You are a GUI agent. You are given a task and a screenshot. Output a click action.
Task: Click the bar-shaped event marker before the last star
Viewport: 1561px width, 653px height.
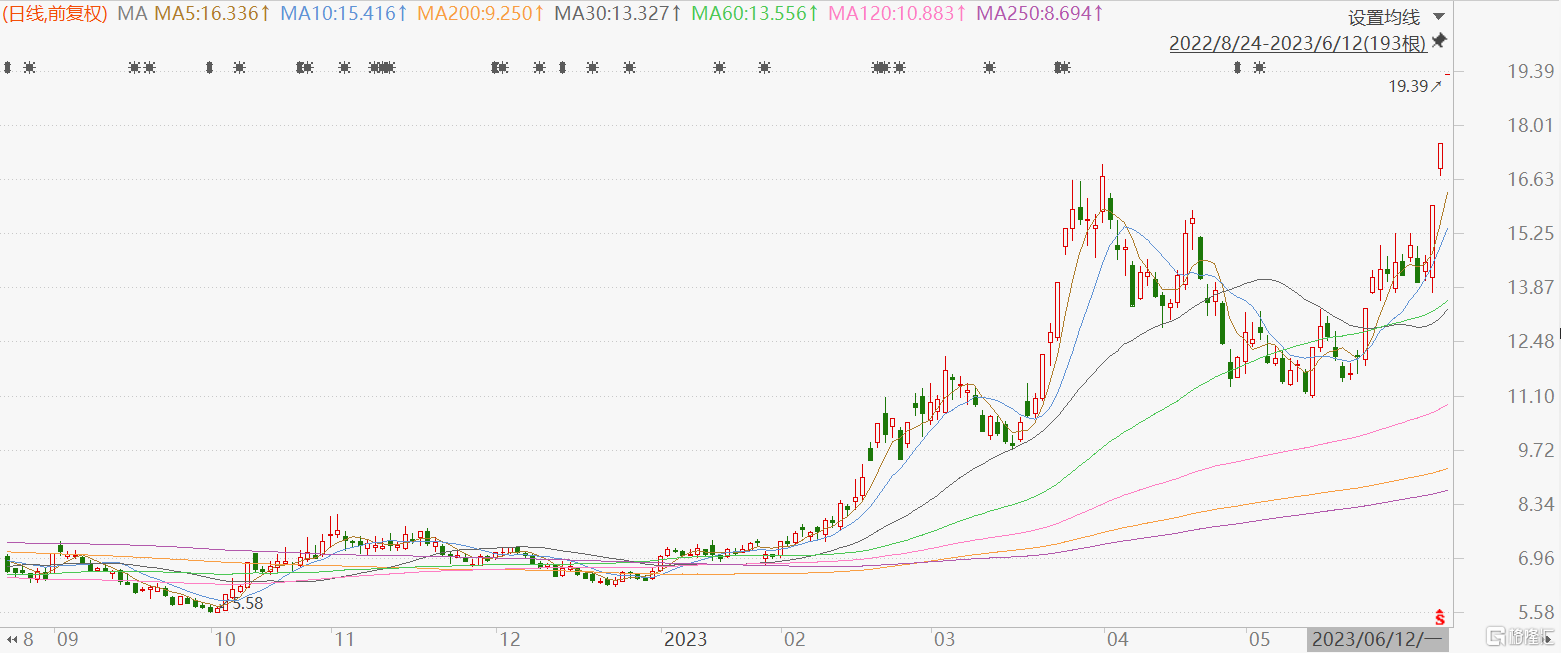pos(1237,68)
